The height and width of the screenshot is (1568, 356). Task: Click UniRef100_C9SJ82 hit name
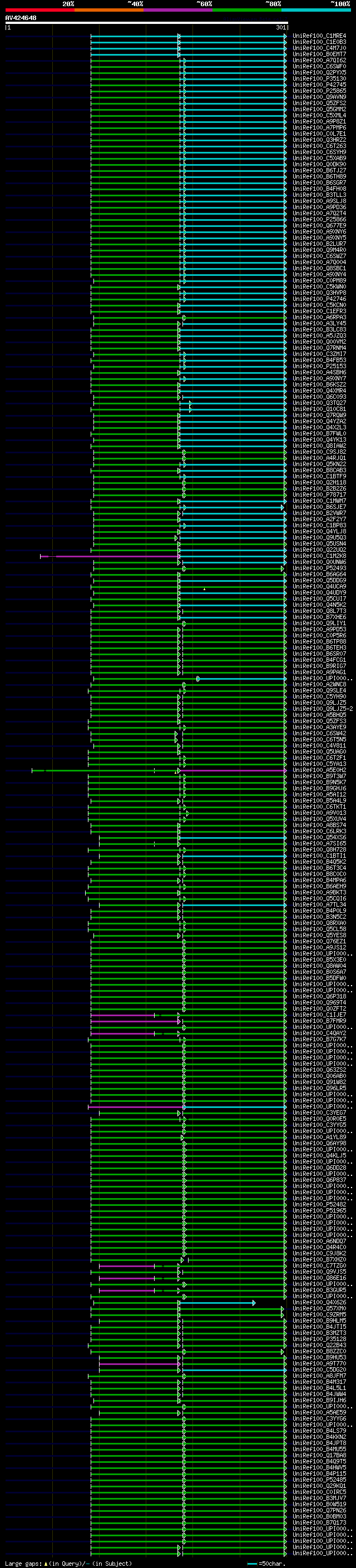pos(319,452)
